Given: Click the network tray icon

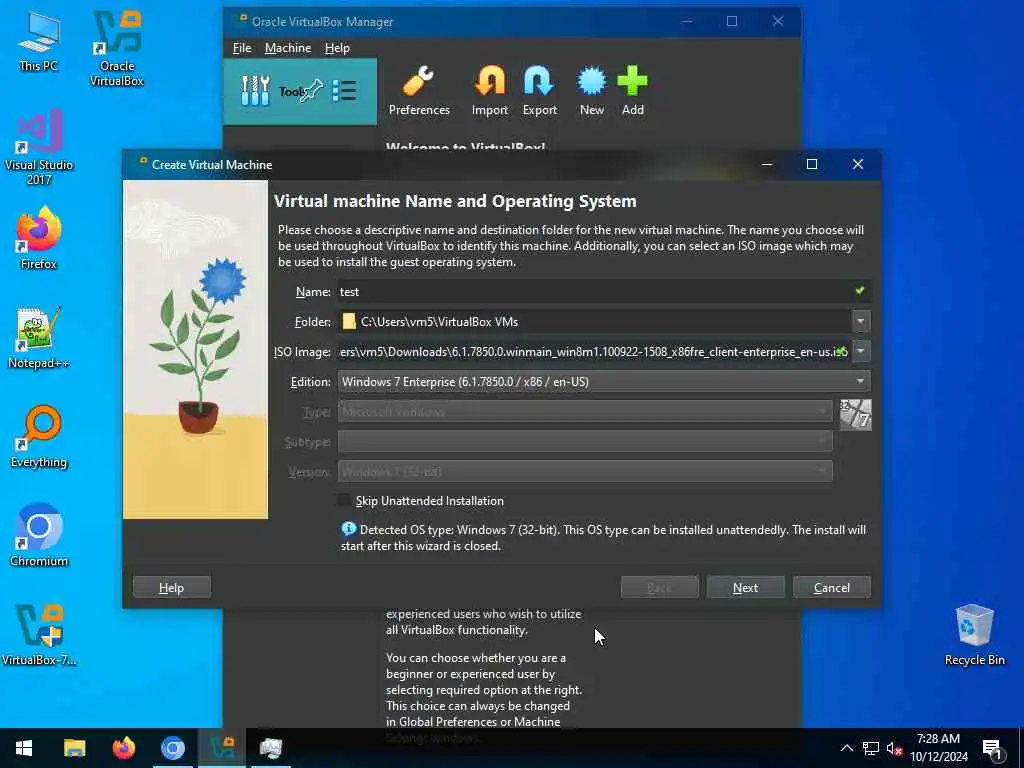Looking at the screenshot, I should 871,748.
